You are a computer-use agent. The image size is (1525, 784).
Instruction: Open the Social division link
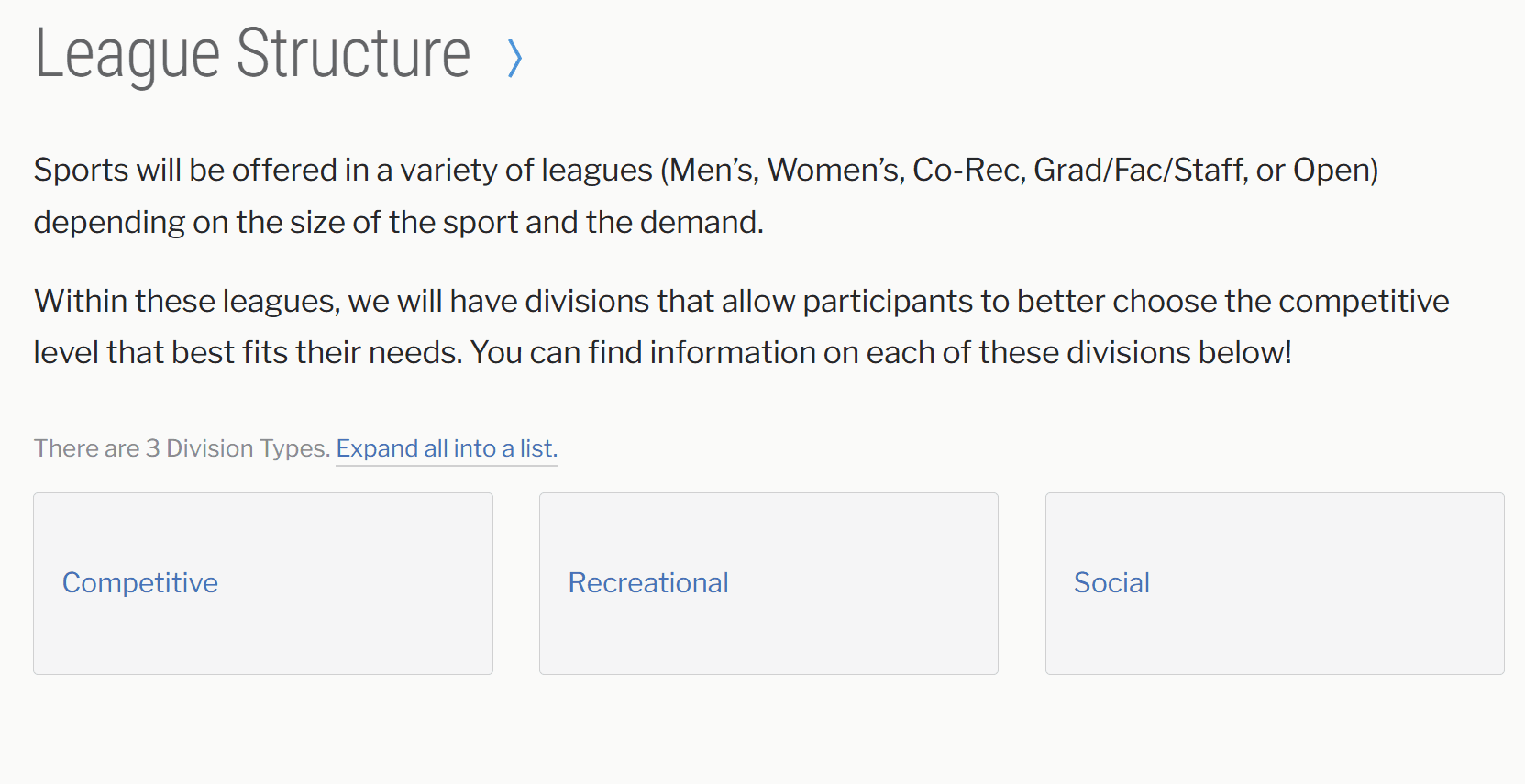[x=1111, y=583]
